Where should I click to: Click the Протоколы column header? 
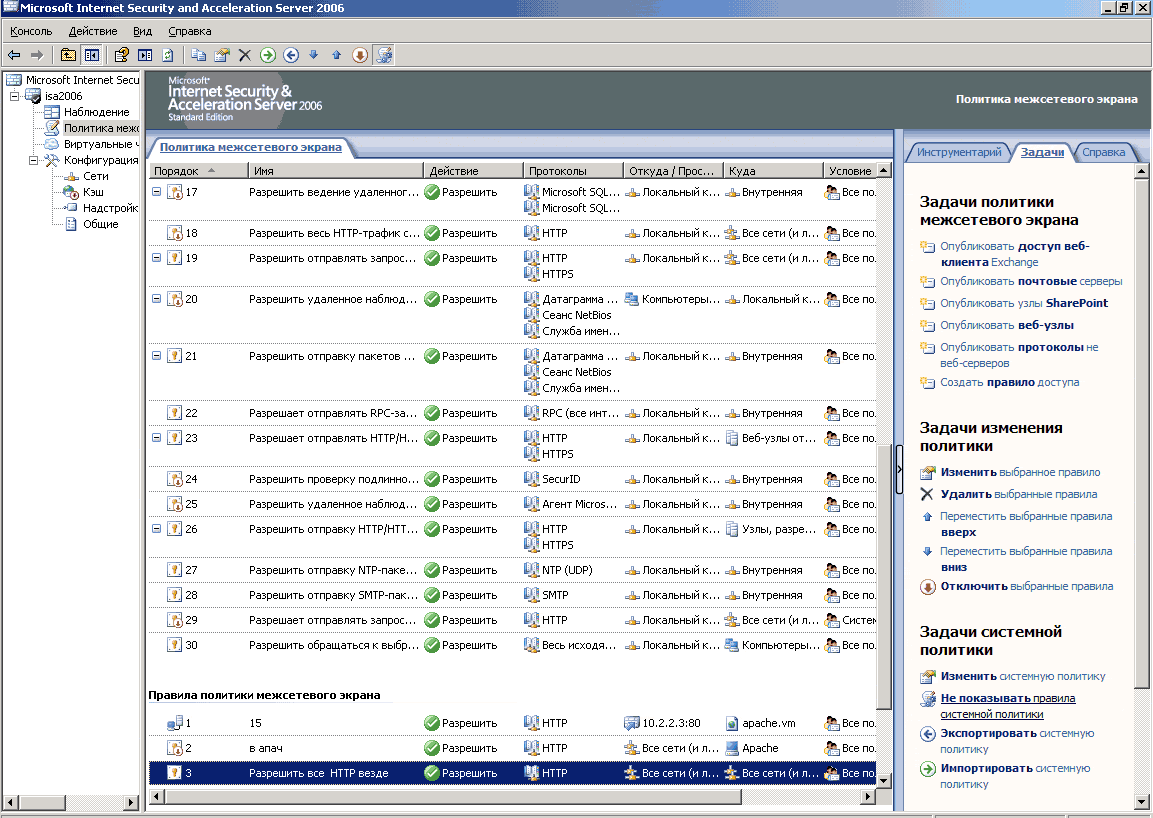point(573,171)
